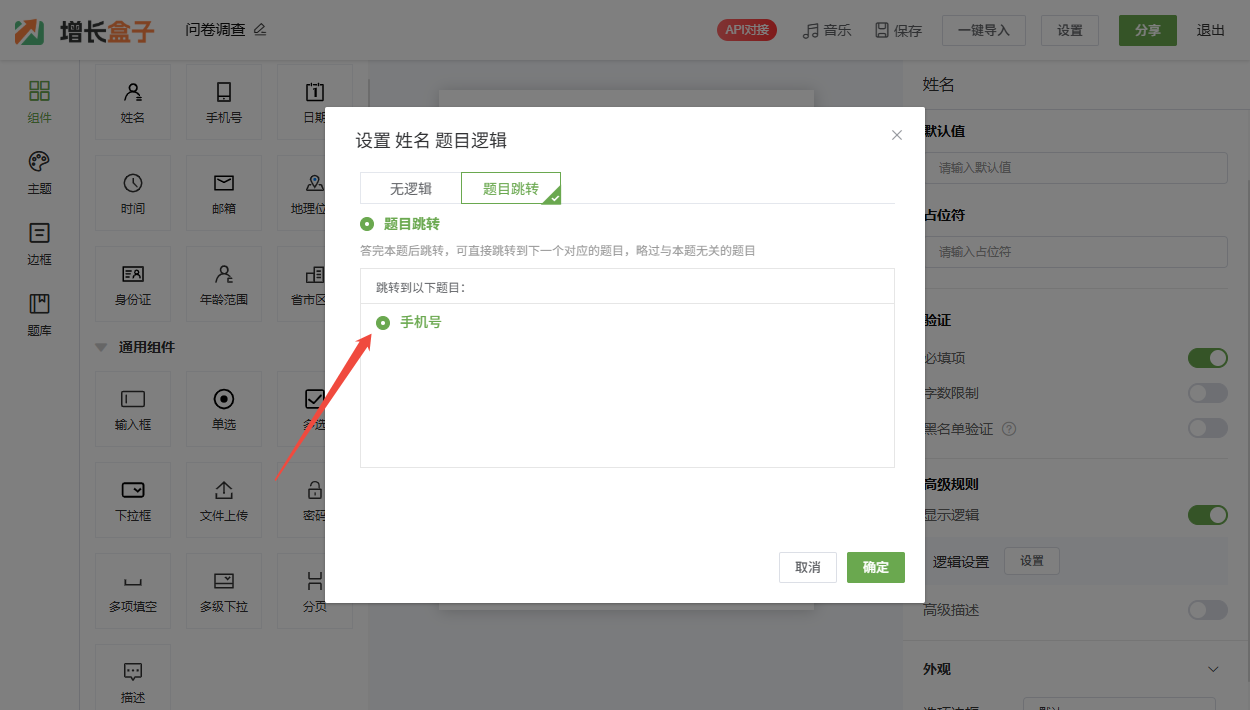Click the green 分享 button
Viewport: 1250px width, 710px height.
(1148, 30)
